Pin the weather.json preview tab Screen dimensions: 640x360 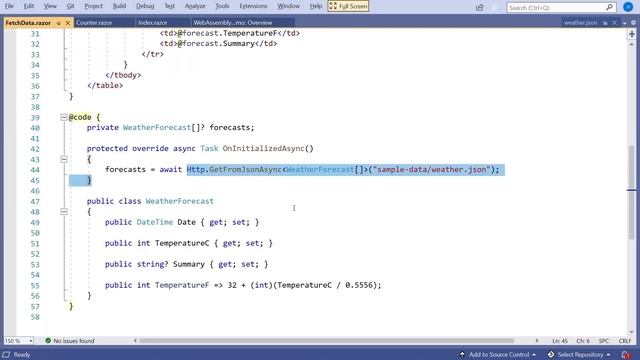(605, 23)
